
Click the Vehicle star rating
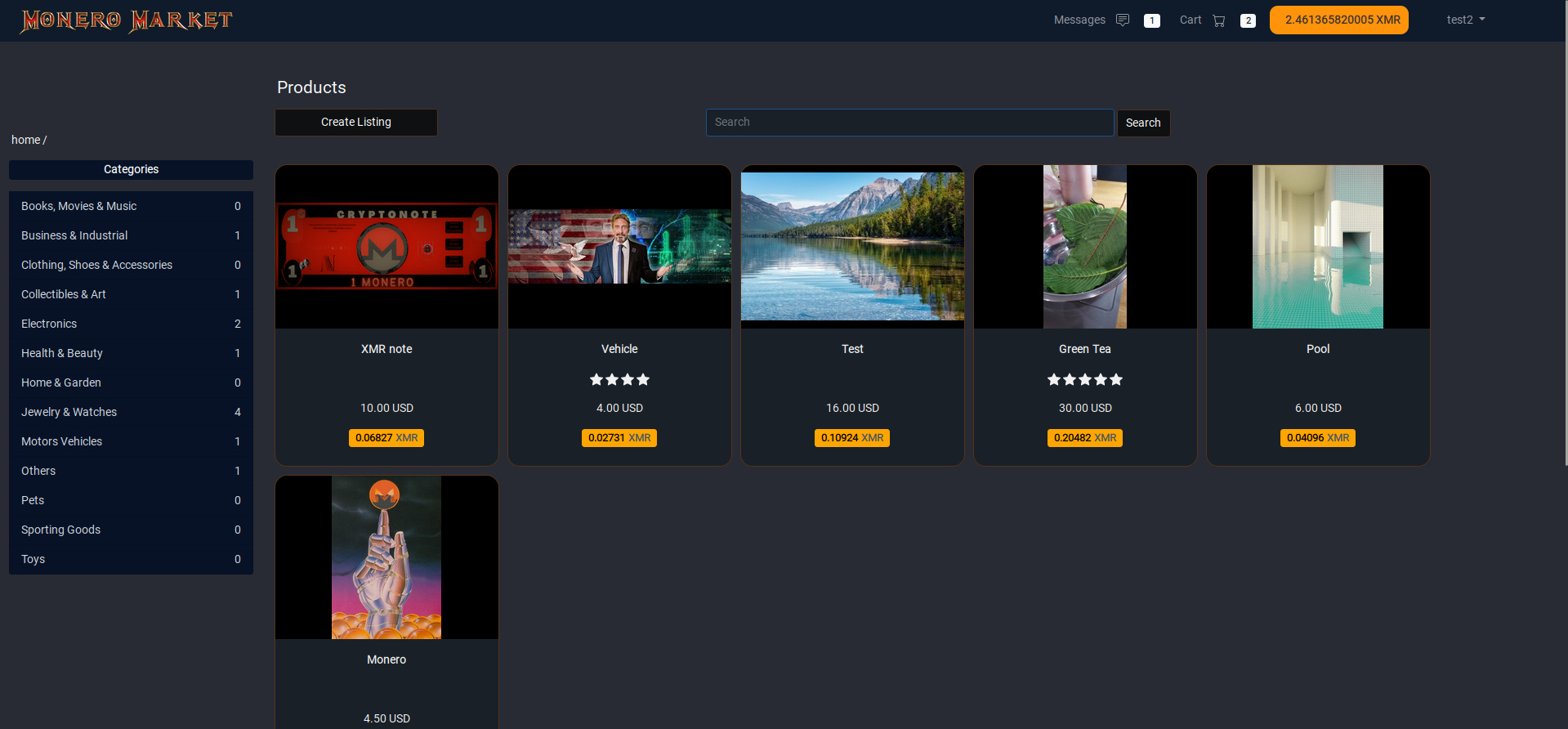coord(619,379)
